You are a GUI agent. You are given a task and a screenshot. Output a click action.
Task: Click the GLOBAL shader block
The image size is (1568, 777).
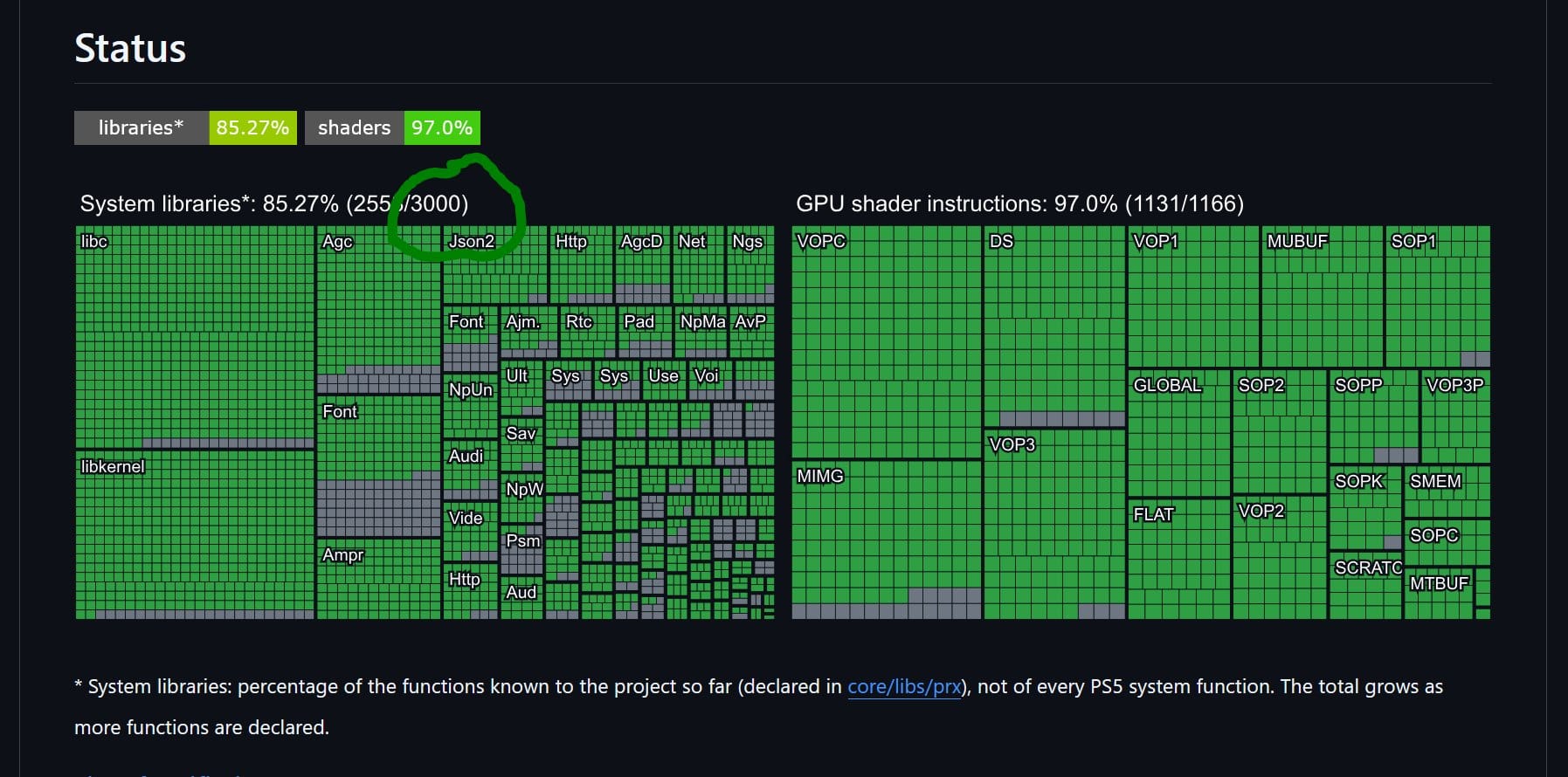(1179, 432)
